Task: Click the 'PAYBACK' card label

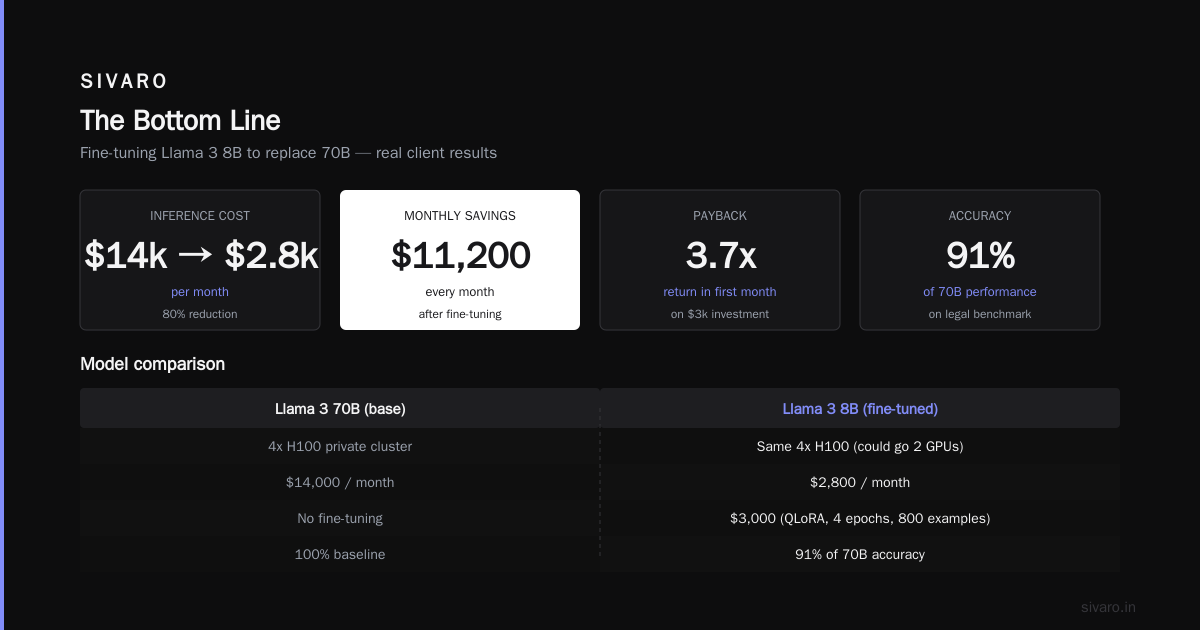Action: (x=720, y=216)
